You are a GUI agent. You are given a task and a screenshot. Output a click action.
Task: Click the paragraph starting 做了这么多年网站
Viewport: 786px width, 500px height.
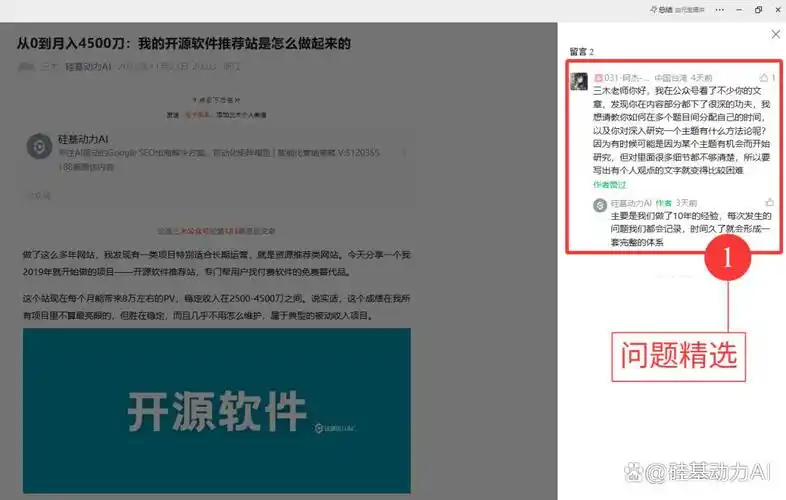point(217,263)
